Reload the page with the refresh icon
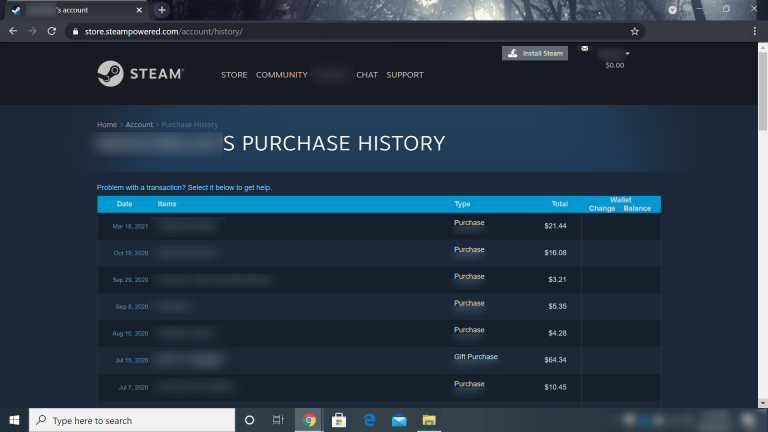Image resolution: width=768 pixels, height=432 pixels. pos(51,31)
